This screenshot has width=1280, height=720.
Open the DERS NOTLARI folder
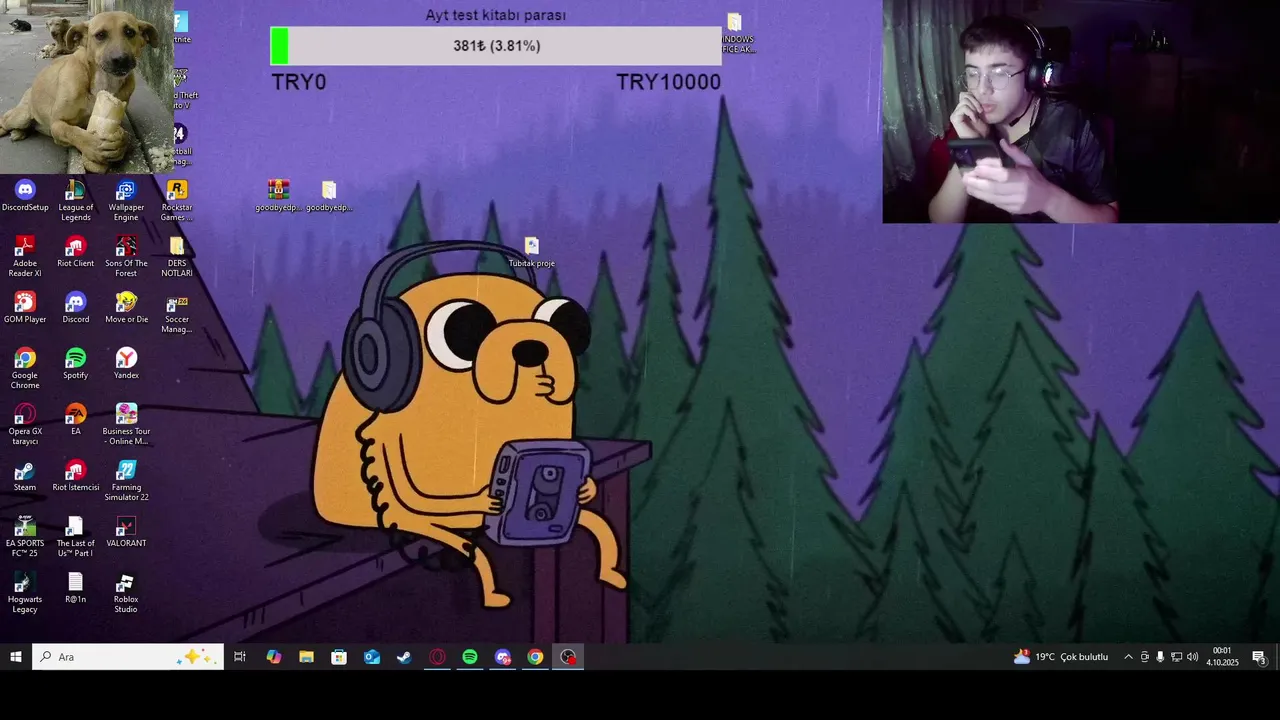pyautogui.click(x=176, y=256)
